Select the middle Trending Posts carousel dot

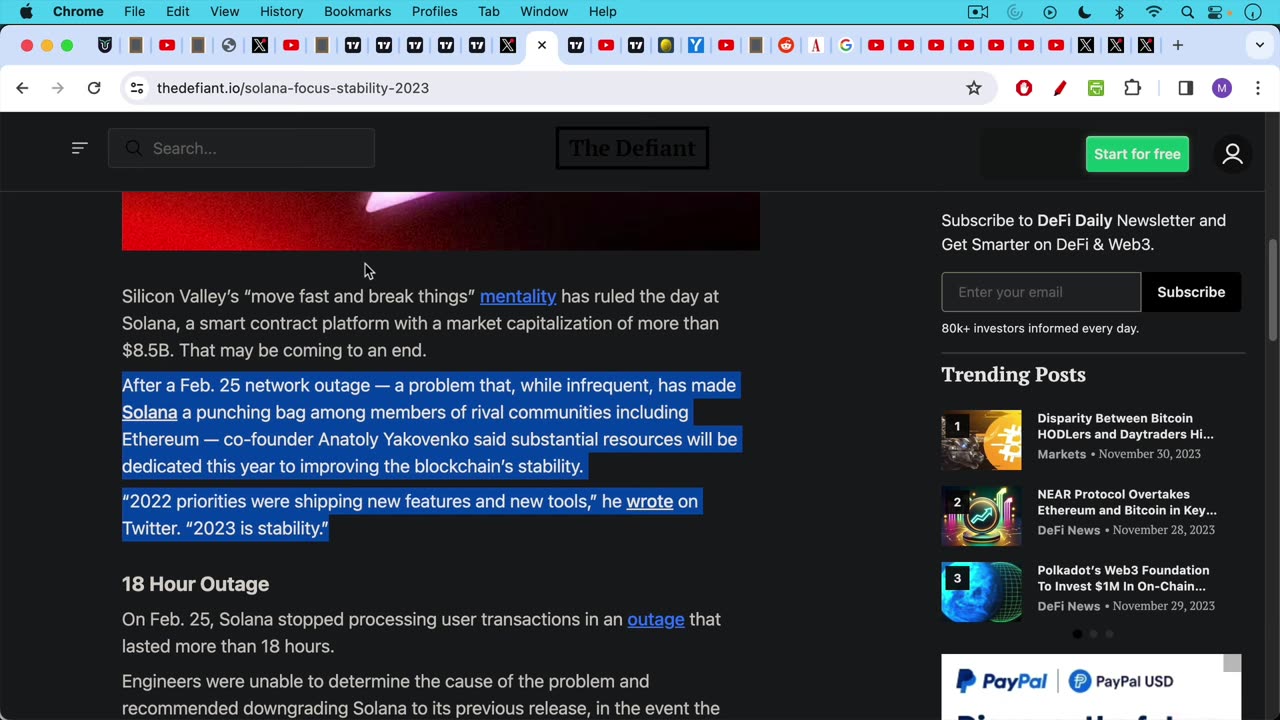pos(1093,634)
